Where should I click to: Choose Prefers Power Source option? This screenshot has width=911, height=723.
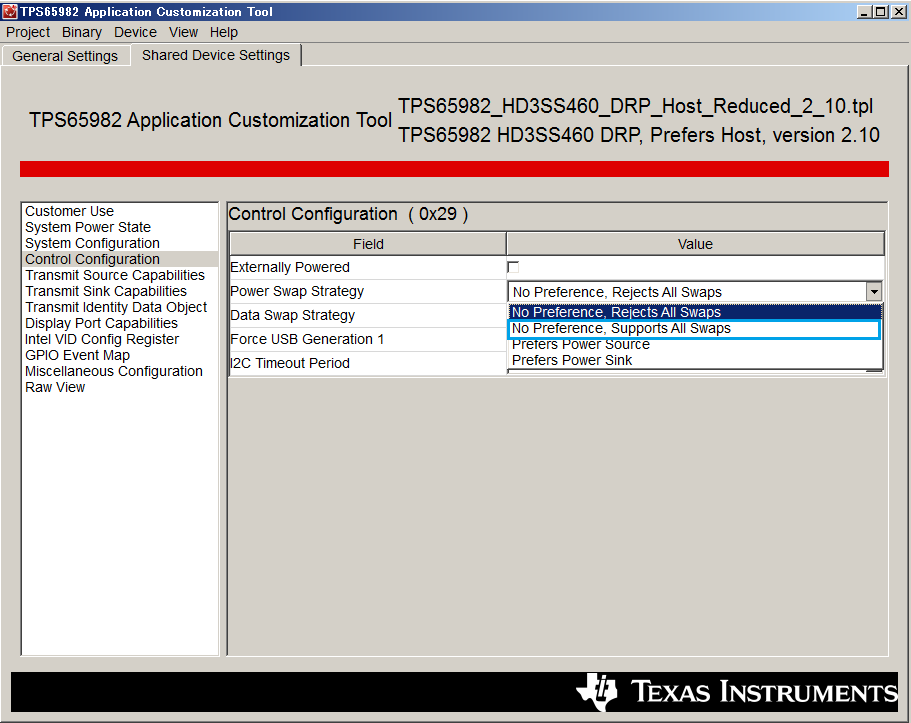(x=695, y=345)
